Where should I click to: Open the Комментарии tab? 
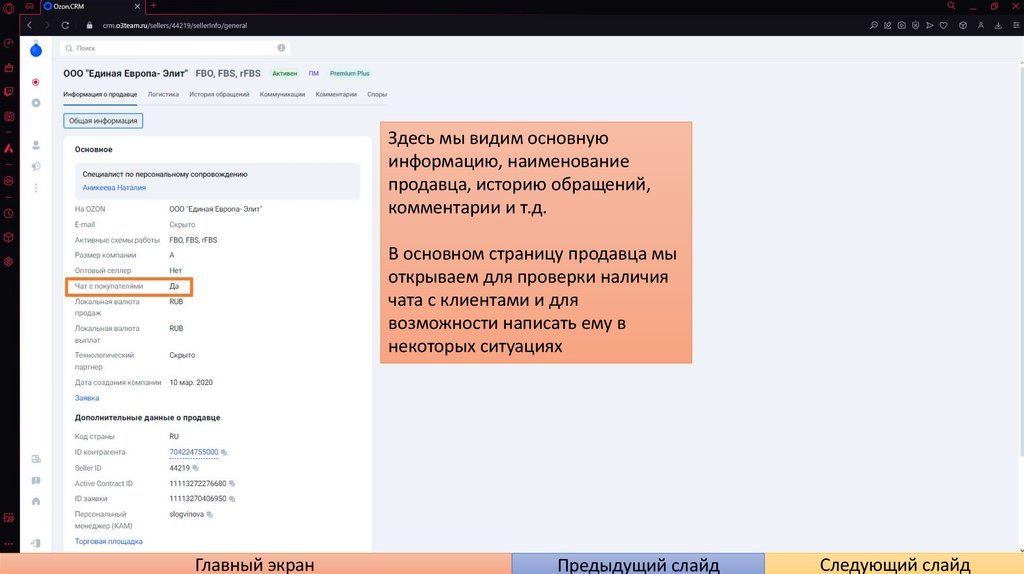336,94
